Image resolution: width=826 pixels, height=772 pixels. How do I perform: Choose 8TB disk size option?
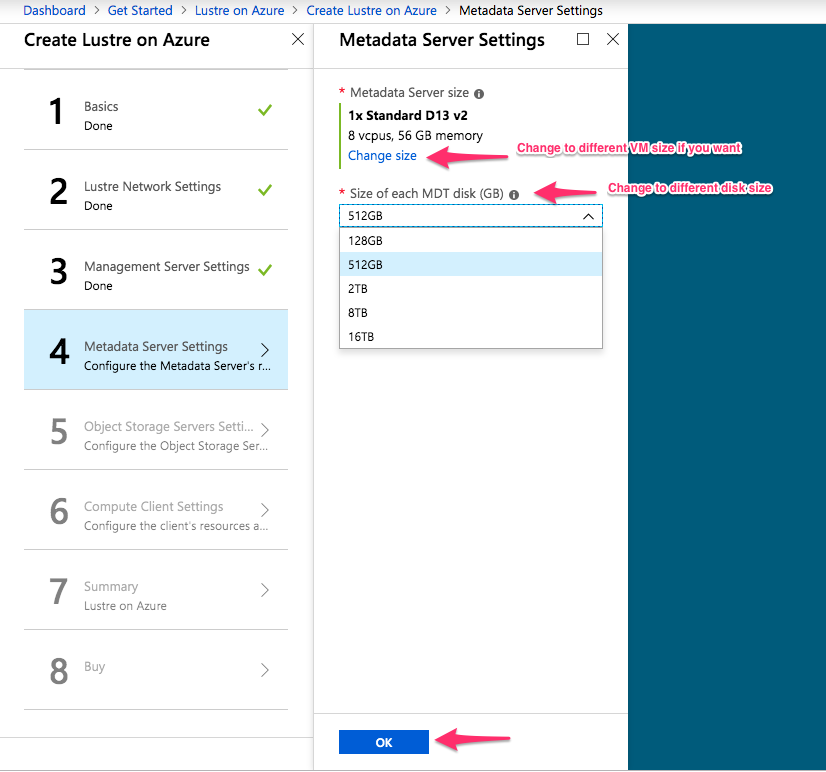tap(471, 312)
